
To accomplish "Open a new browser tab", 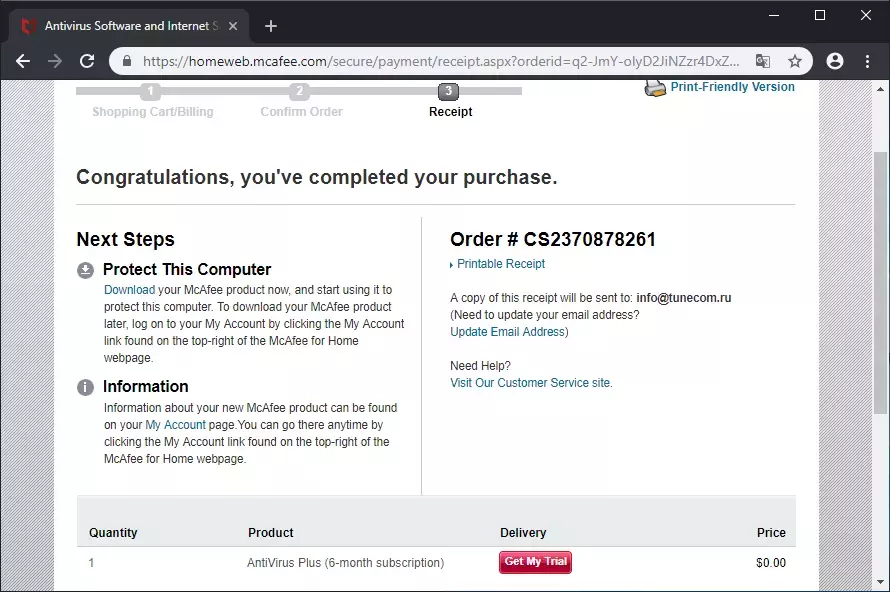I will [x=271, y=26].
